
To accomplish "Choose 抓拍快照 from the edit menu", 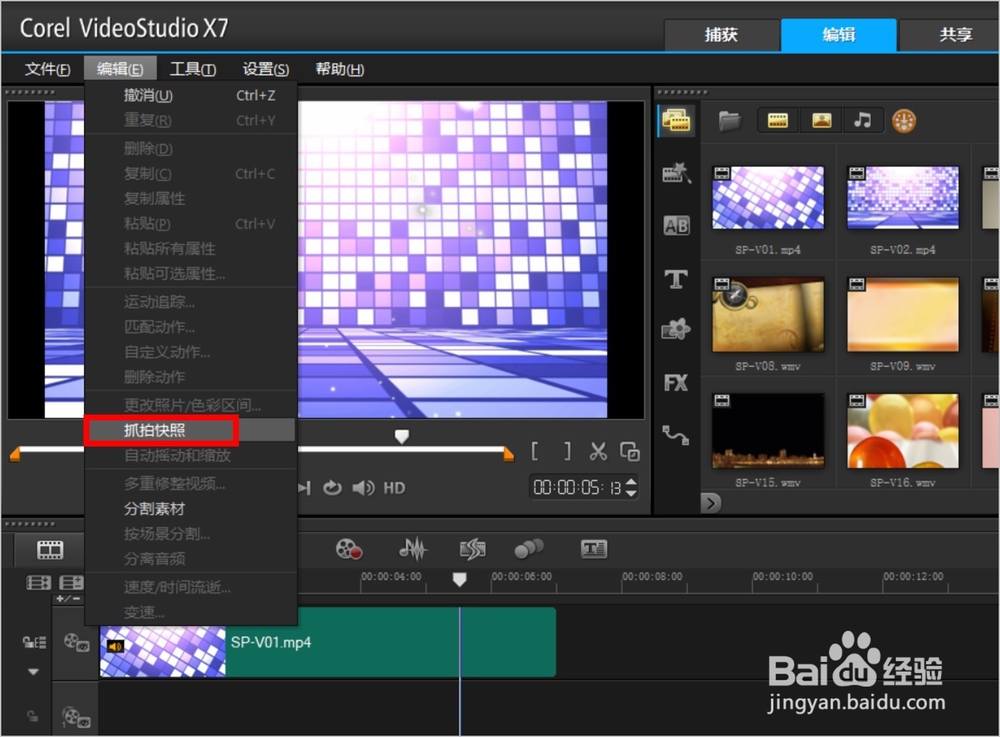I will [190, 430].
